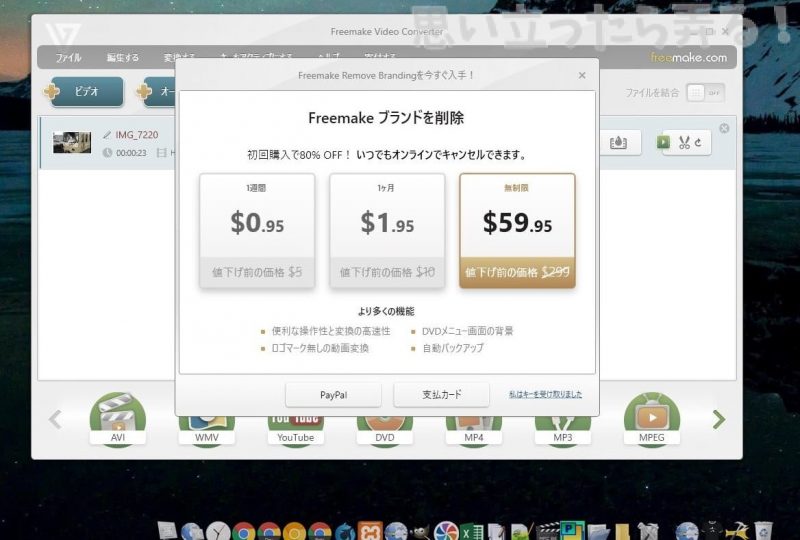
Task: Open the orange XAMPP dock icon
Action: [x=370, y=531]
